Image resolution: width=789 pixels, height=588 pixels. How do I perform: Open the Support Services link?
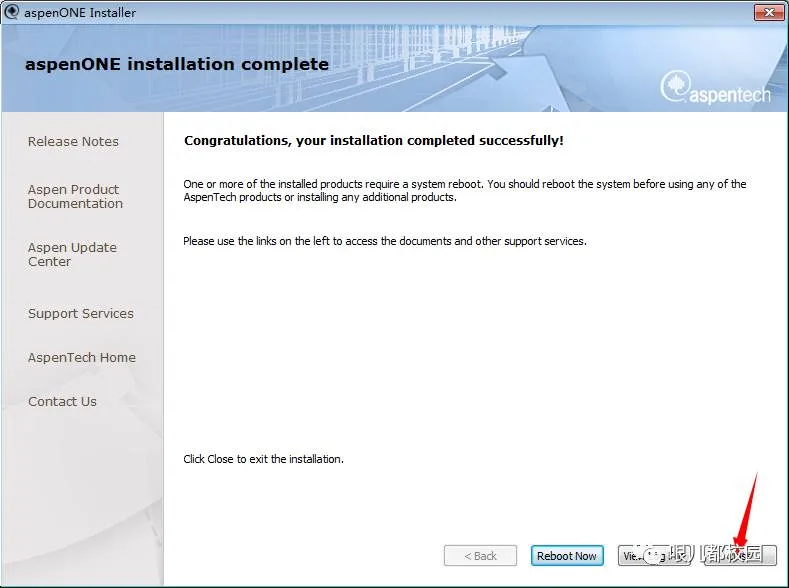81,313
